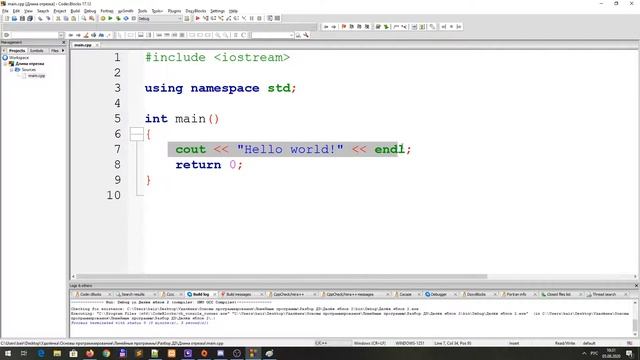Screen dimensions: 640x360
Task: Close the main.cpp editor tab
Action: 97,45
